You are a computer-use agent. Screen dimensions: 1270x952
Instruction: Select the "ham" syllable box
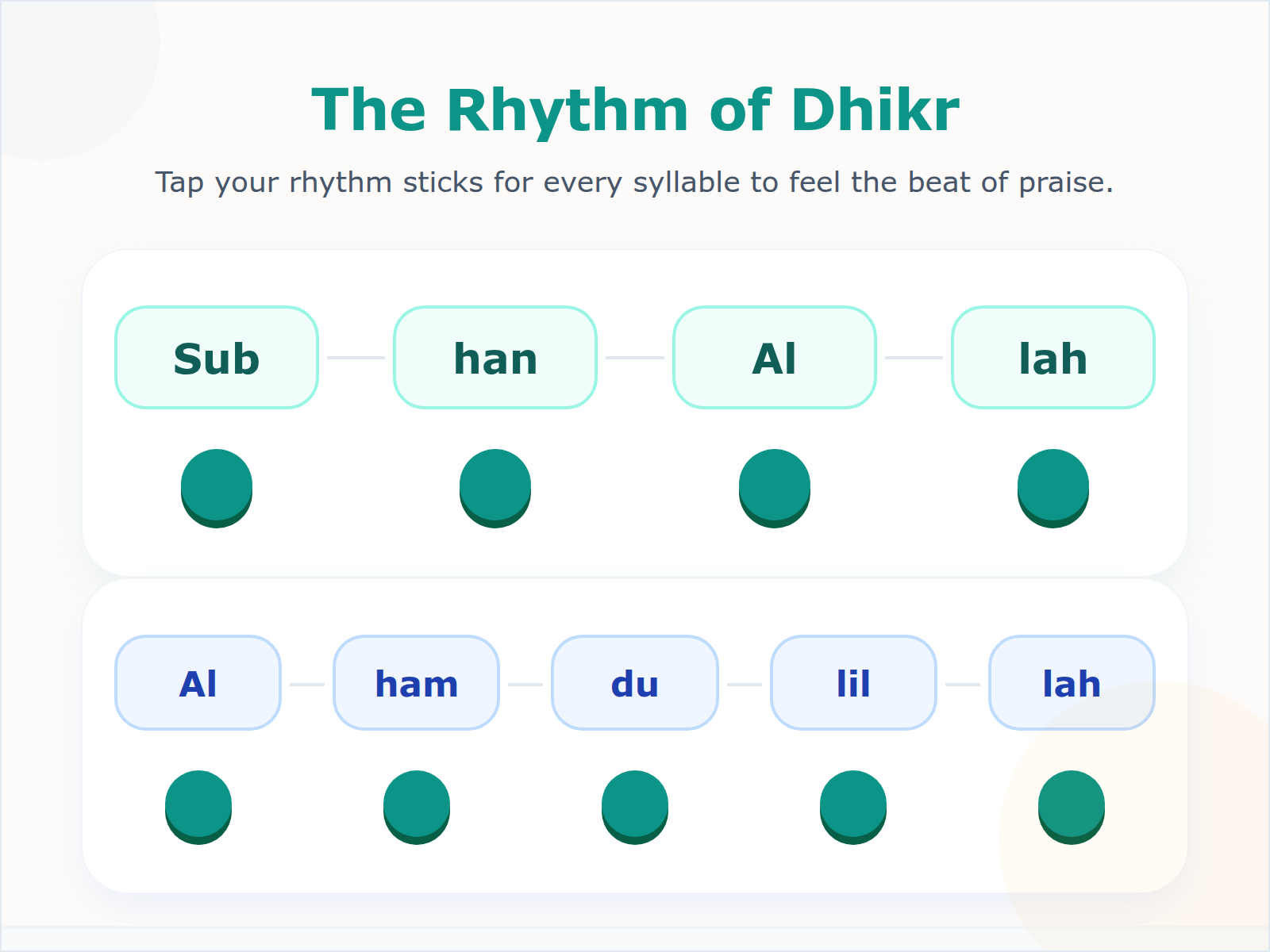tap(417, 682)
